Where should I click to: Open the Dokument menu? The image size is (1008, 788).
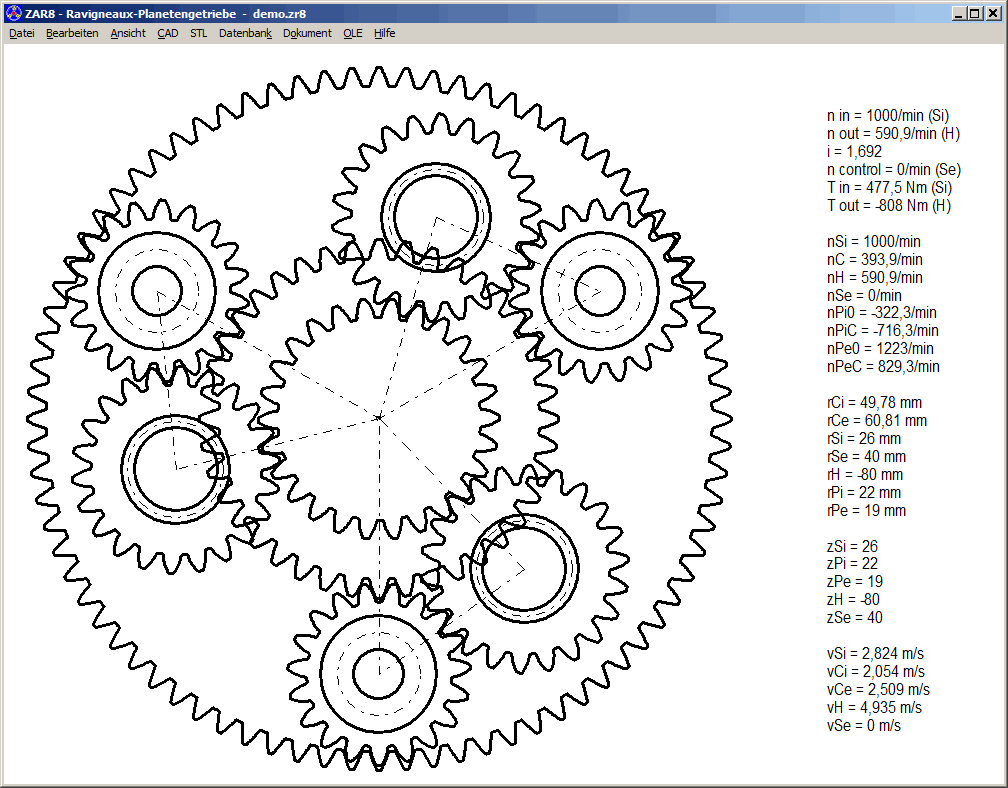tap(307, 33)
